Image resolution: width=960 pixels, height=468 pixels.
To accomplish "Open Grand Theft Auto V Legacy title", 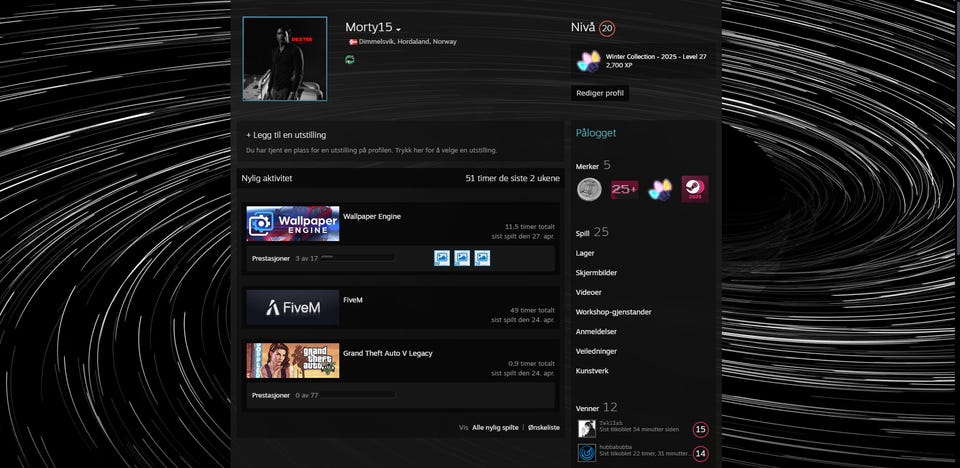I will tap(388, 353).
